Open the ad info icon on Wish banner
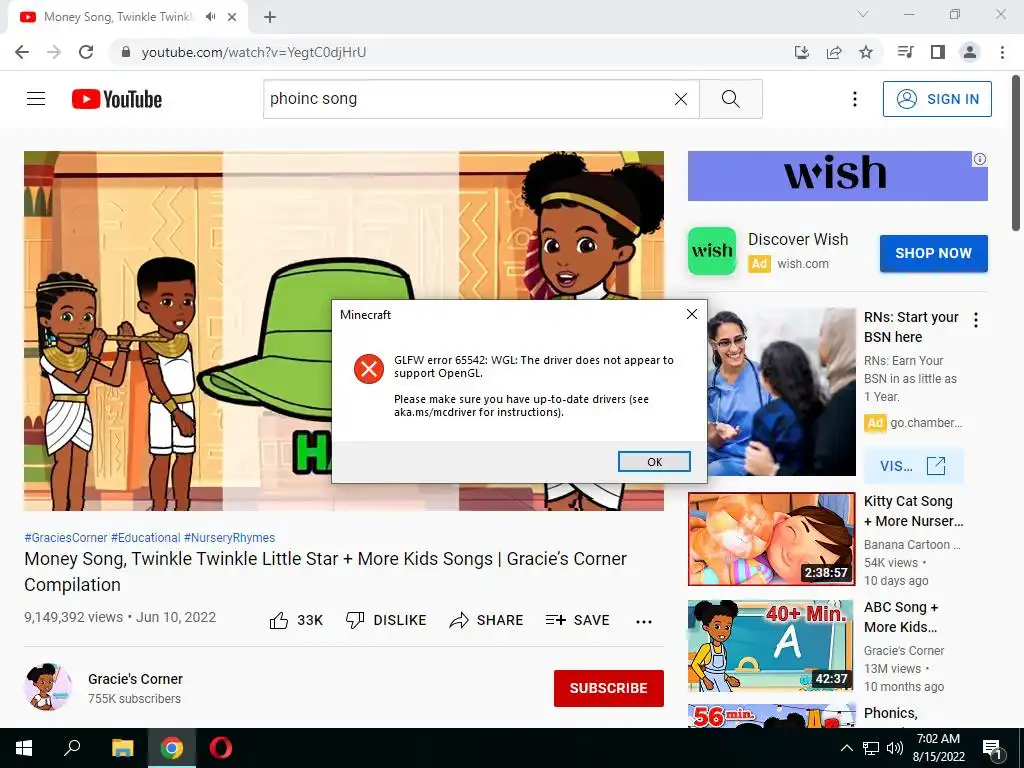1024x768 pixels. click(x=980, y=159)
